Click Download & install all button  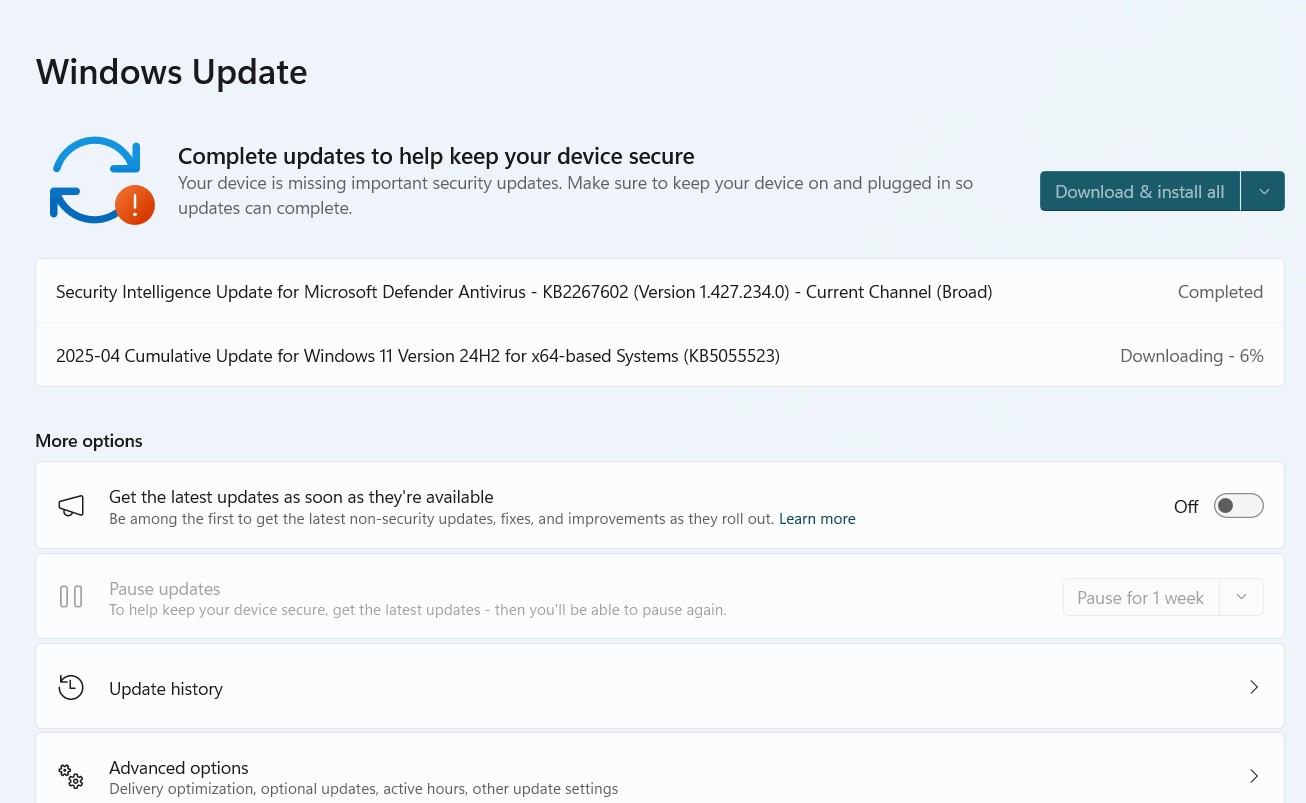(x=1140, y=192)
